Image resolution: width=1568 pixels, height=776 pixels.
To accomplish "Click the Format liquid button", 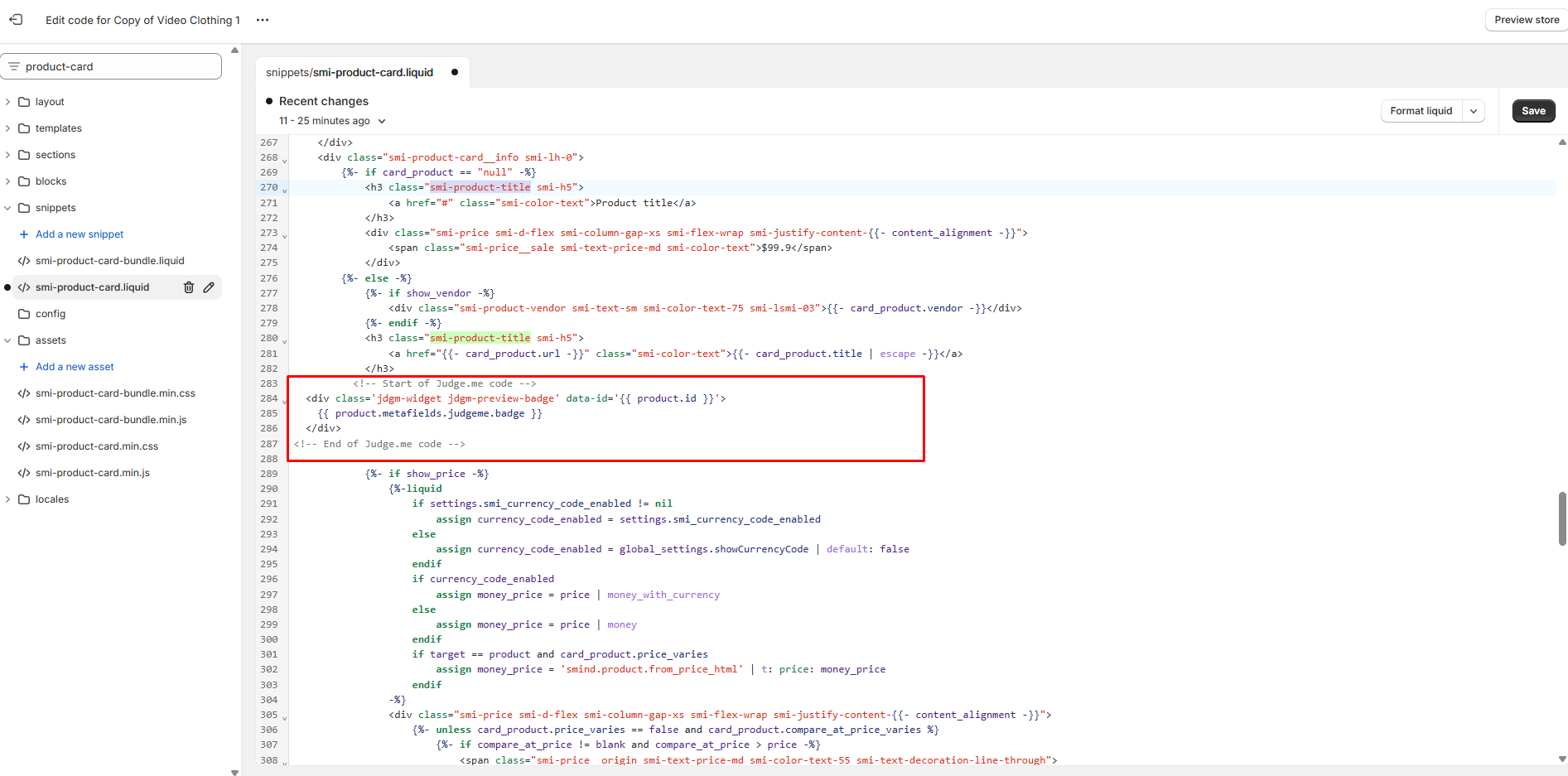I will point(1421,111).
